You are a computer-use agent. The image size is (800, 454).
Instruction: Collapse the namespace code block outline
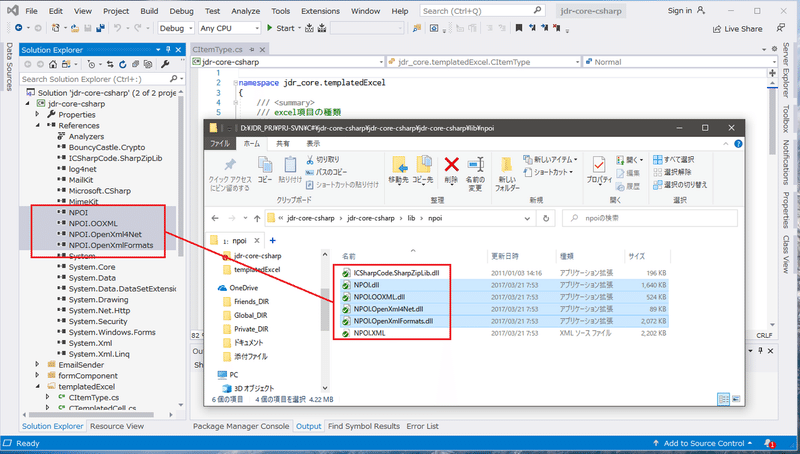235,83
